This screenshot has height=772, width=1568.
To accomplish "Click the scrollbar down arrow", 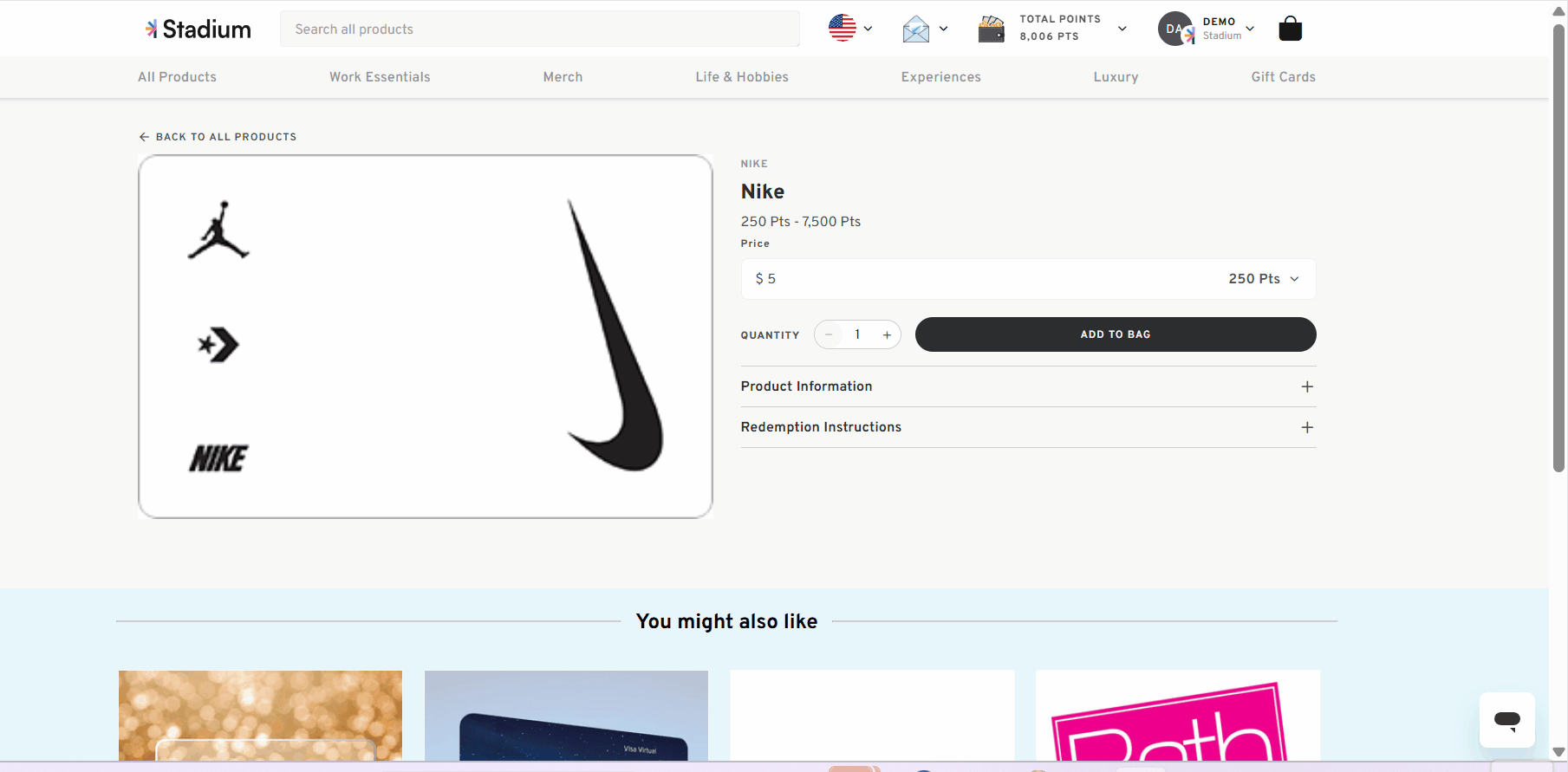I will (1558, 752).
